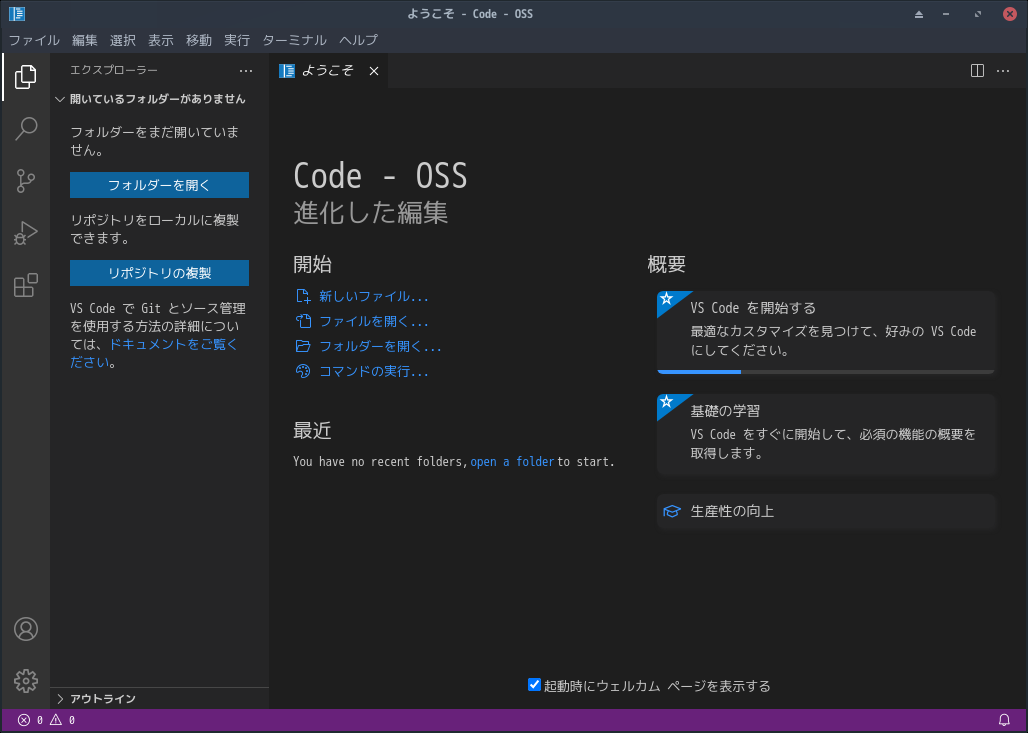Open the Run and Debug view icon

(26, 233)
